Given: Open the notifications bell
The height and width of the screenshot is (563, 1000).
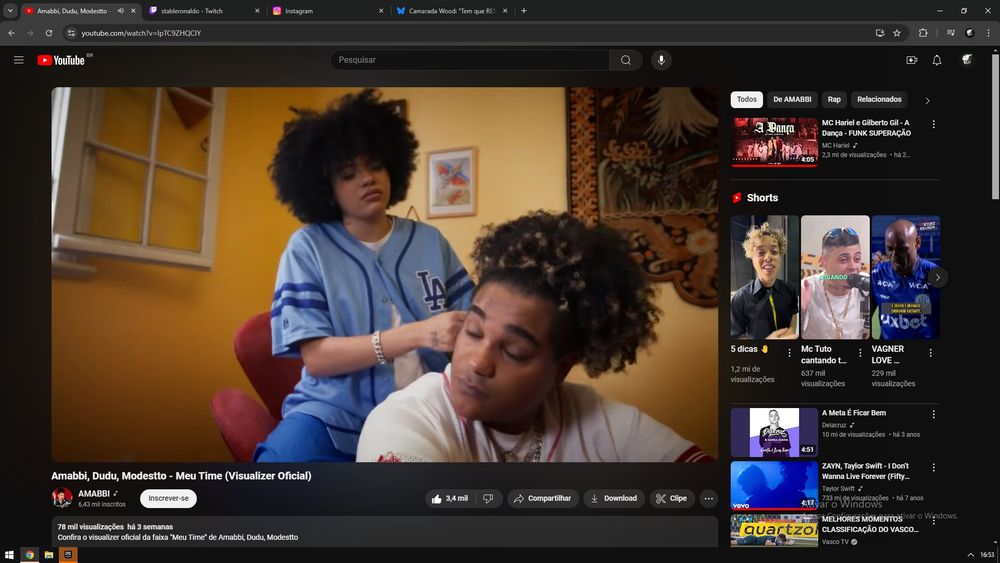Looking at the screenshot, I should tap(936, 60).
